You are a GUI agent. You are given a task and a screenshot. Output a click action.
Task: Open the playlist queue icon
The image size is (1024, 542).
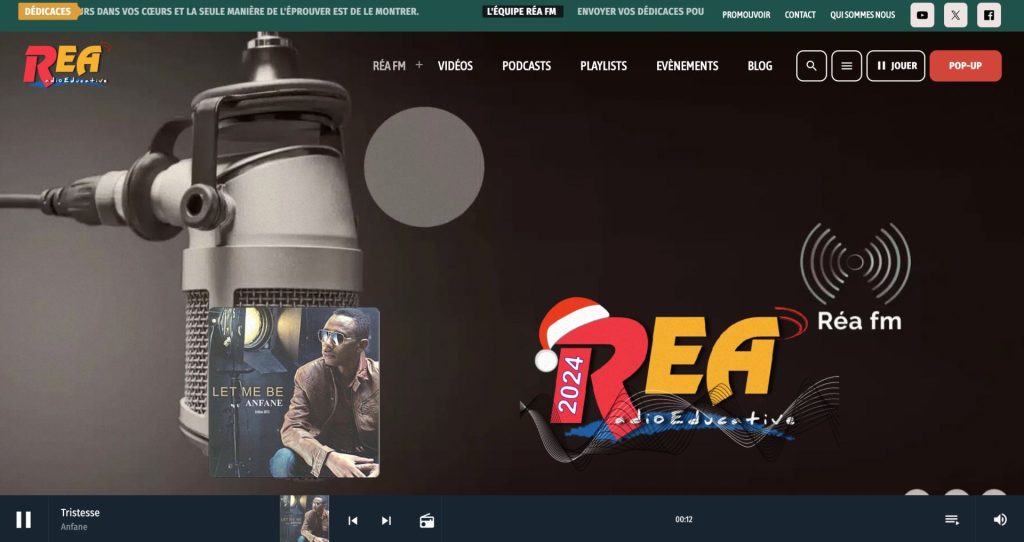point(952,520)
